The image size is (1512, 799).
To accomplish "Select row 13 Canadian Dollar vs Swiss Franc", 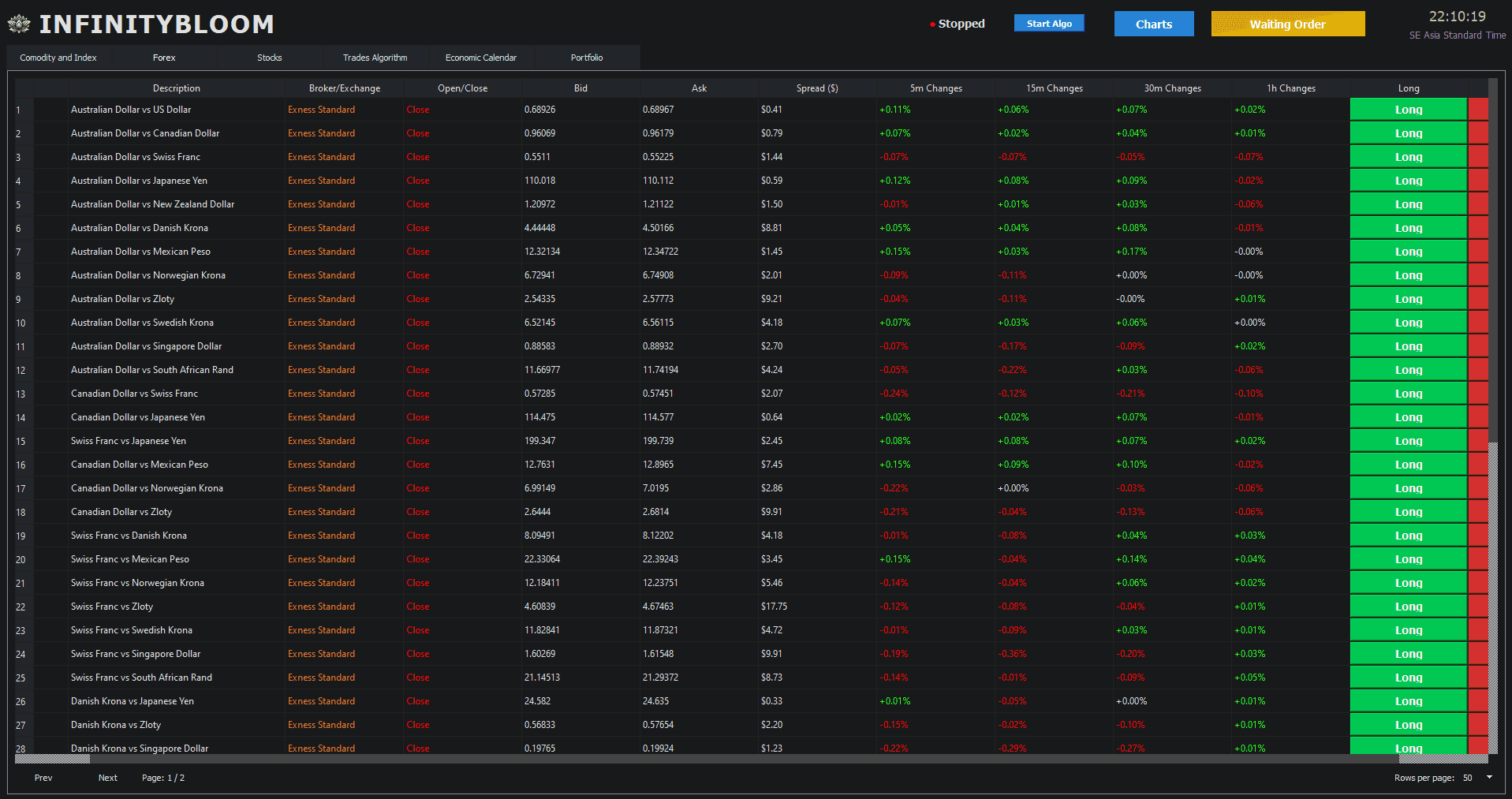I will 134,394.
